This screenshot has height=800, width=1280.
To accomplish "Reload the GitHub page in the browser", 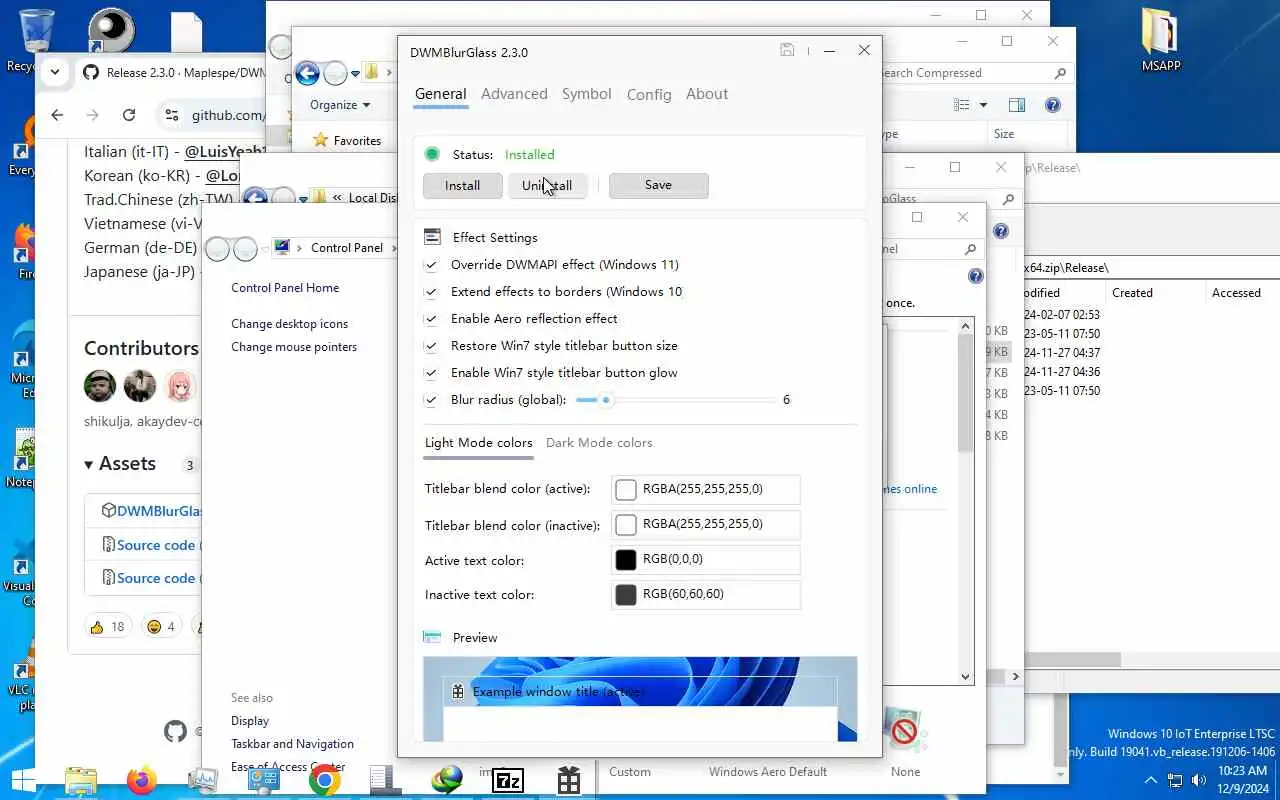I will point(129,115).
